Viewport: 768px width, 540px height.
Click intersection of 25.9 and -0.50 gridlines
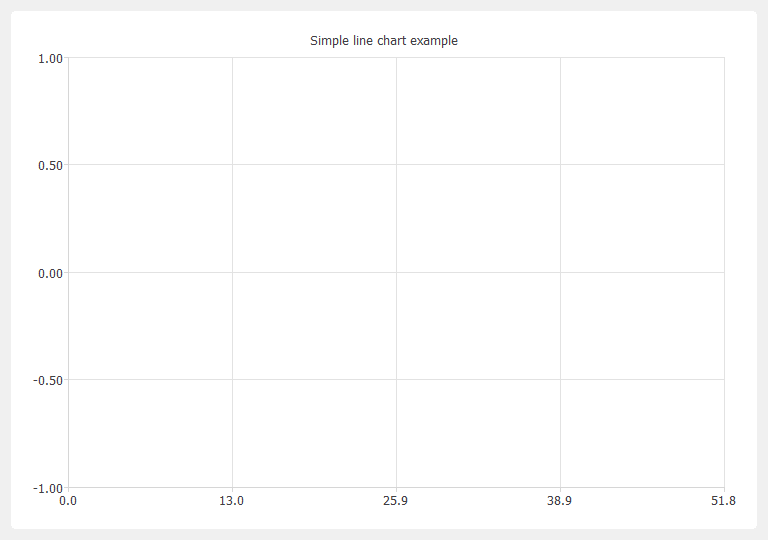click(396, 379)
